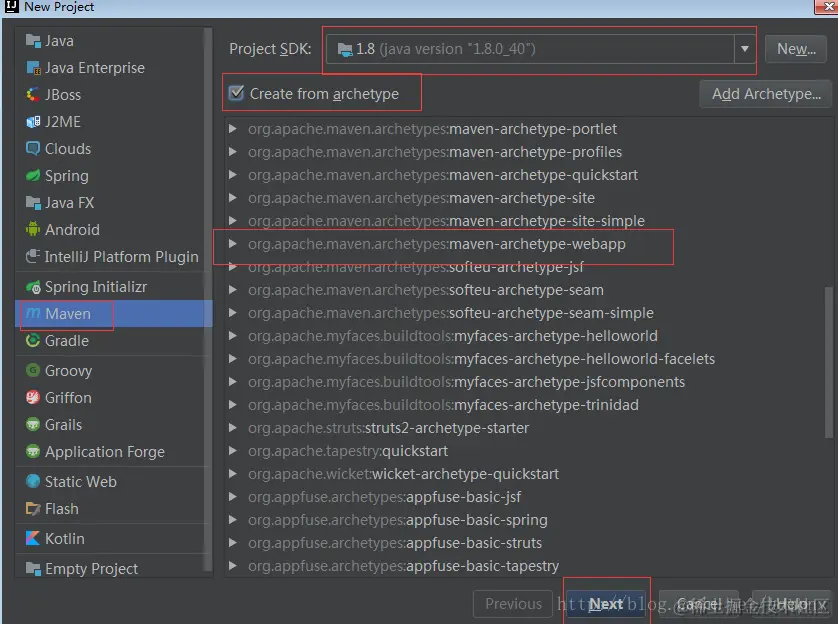838x624 pixels.
Task: Click the Java Enterprise icon
Action: point(33,68)
